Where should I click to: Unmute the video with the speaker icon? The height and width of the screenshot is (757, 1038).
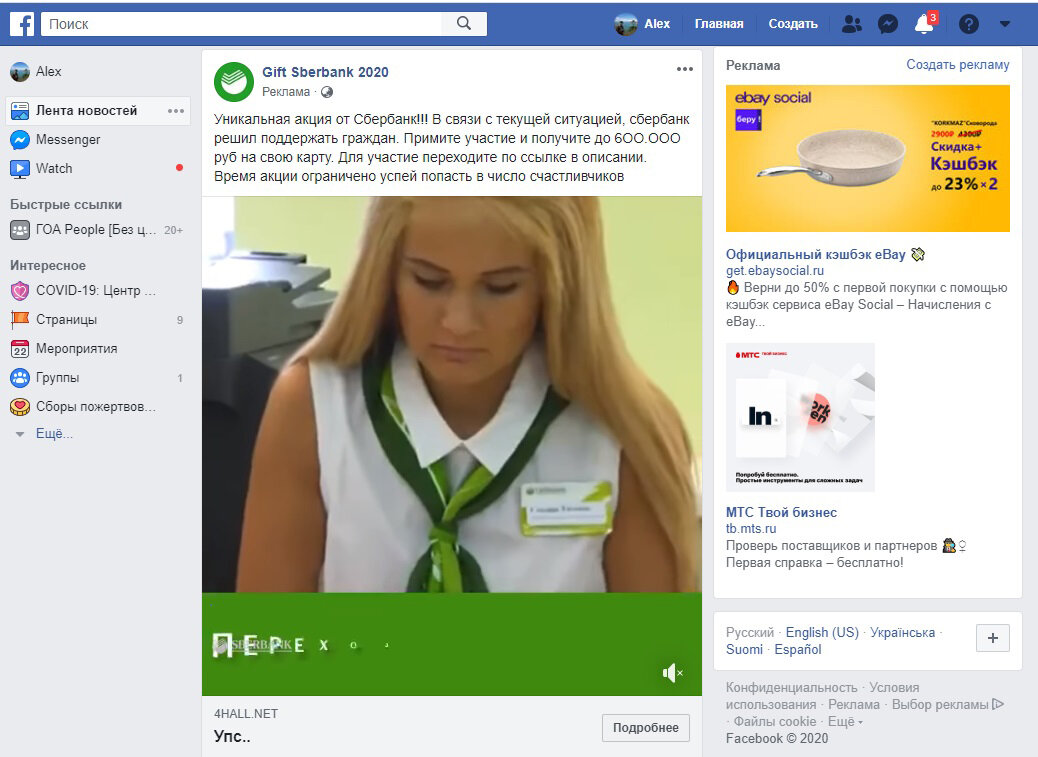pos(672,673)
